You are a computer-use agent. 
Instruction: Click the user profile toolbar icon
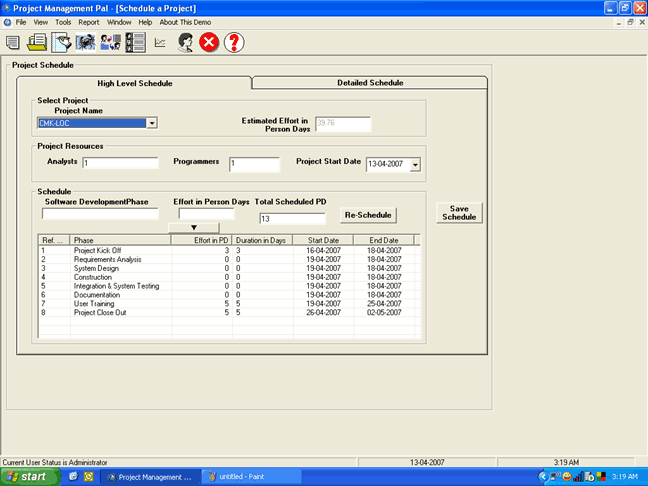(x=185, y=42)
